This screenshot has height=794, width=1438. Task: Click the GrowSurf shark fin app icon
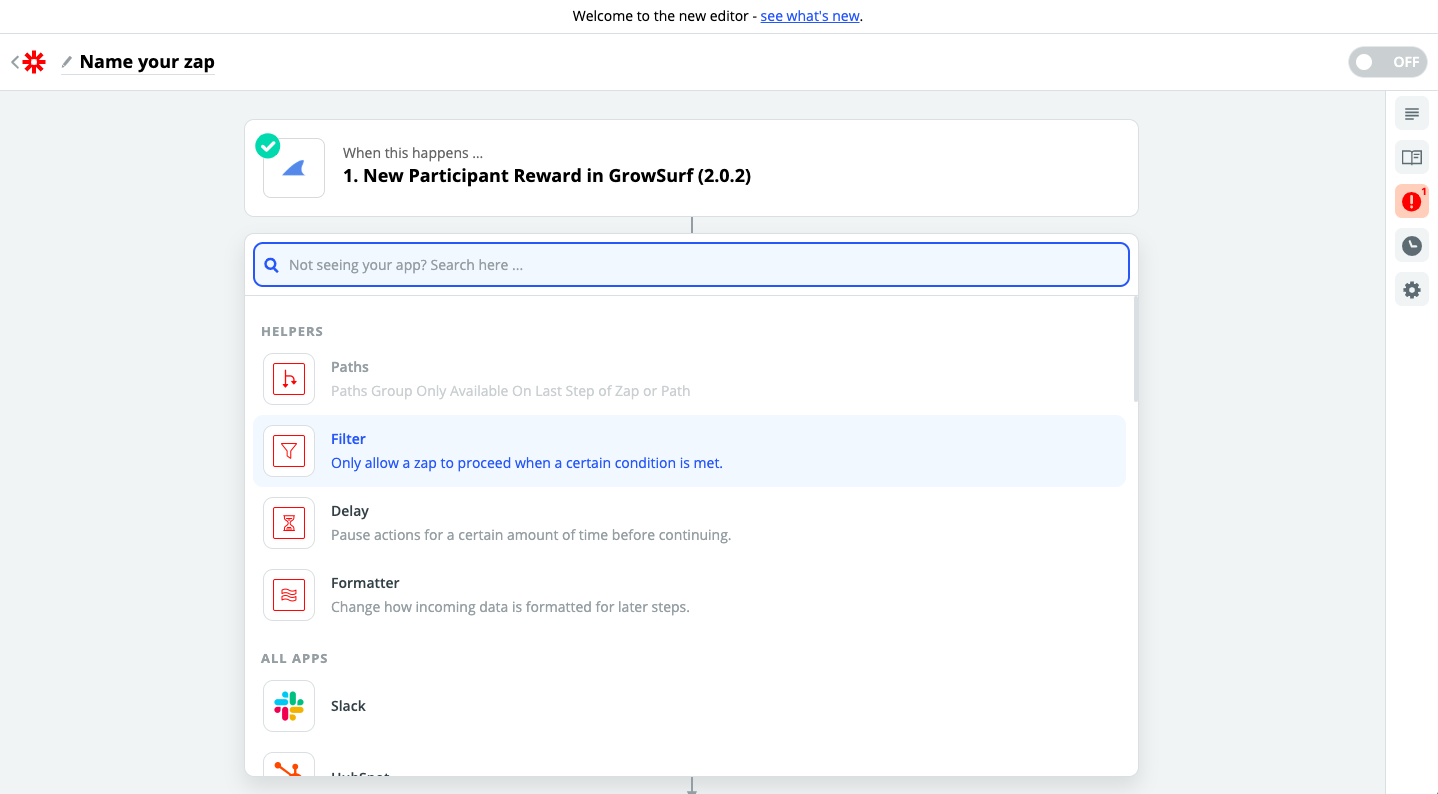pyautogui.click(x=294, y=168)
